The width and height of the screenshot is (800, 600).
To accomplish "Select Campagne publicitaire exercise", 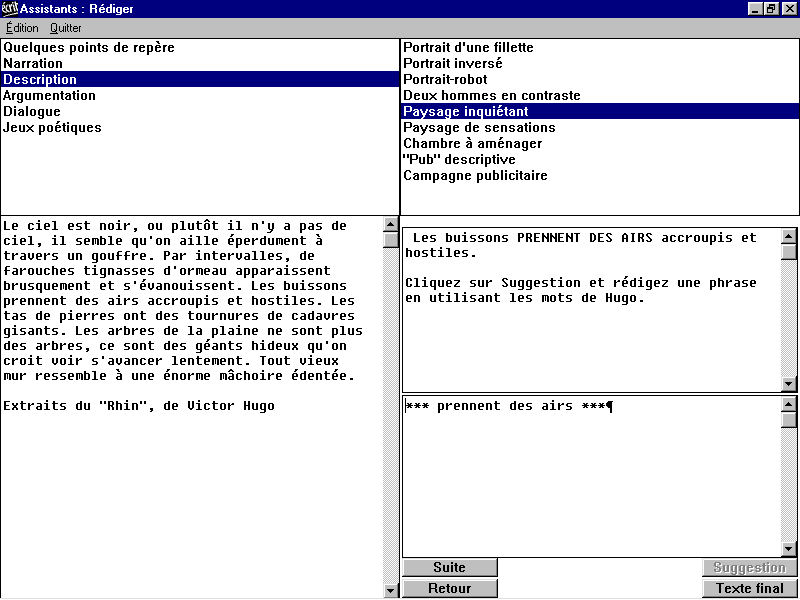I will click(475, 176).
